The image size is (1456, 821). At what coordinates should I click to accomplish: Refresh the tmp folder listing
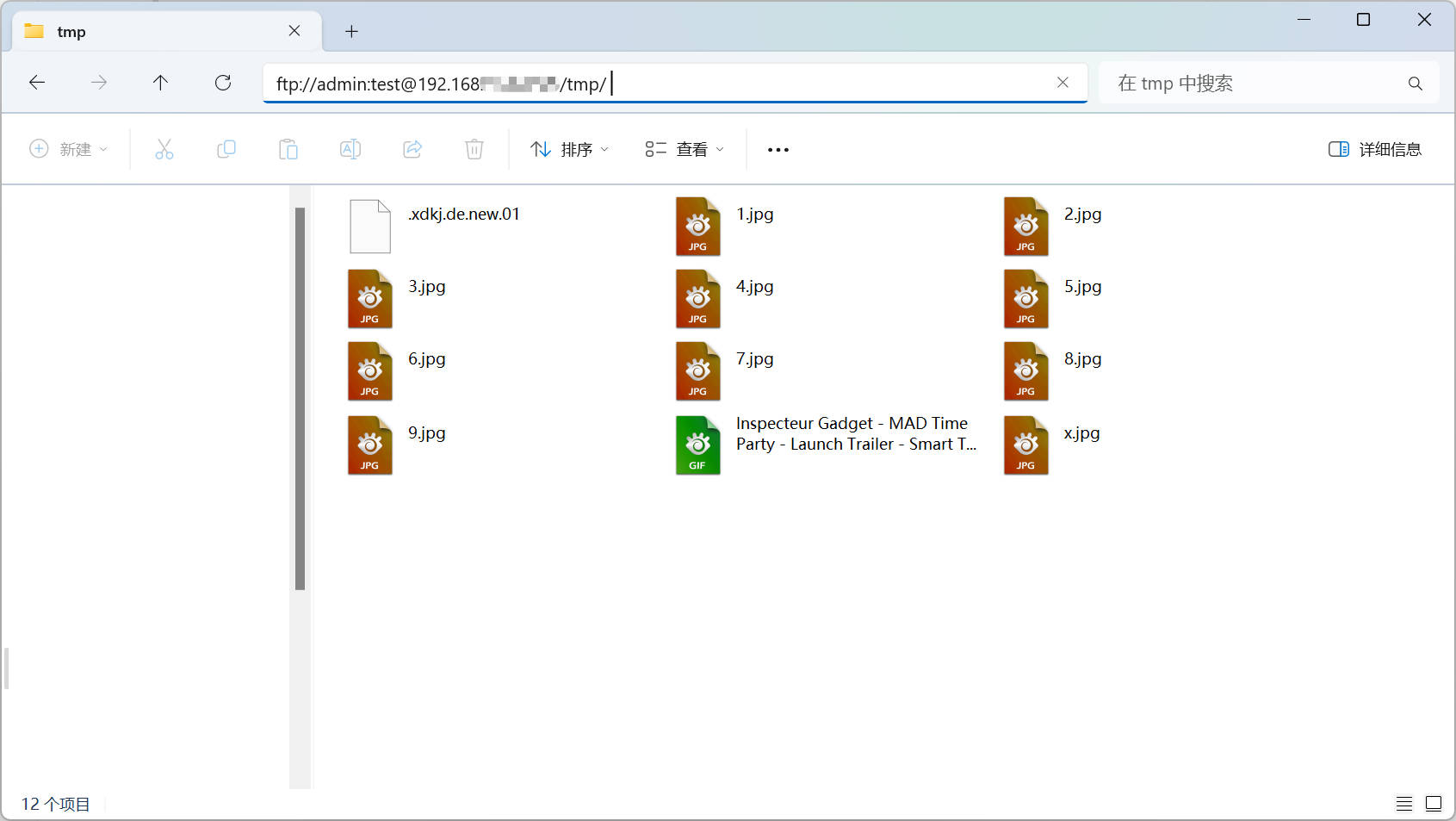[223, 83]
